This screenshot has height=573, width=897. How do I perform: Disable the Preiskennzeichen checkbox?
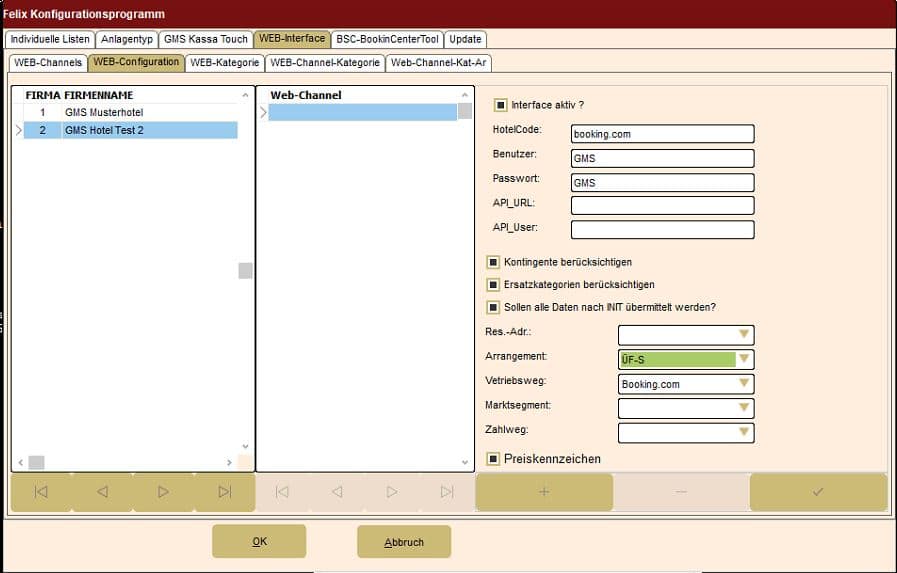click(493, 458)
